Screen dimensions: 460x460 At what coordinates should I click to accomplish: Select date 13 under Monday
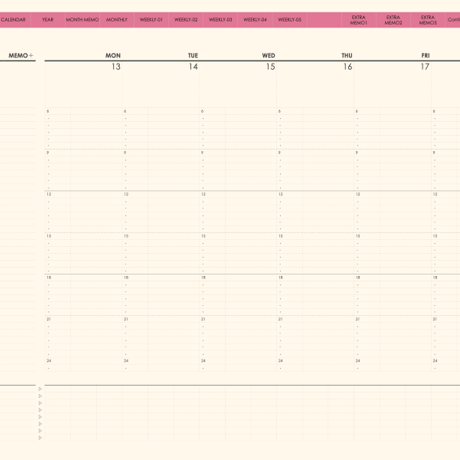116,67
